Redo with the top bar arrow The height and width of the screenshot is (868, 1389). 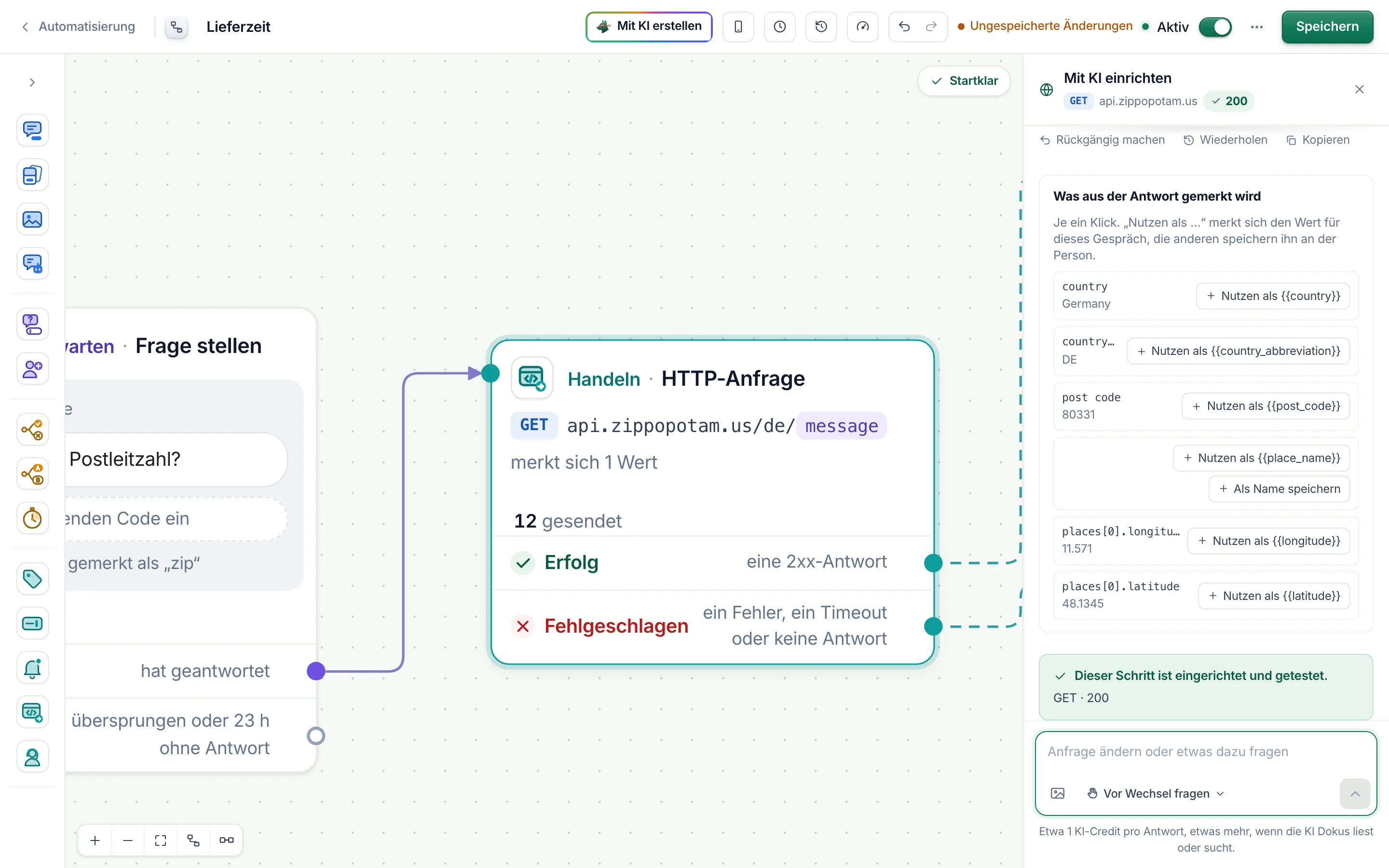point(931,27)
